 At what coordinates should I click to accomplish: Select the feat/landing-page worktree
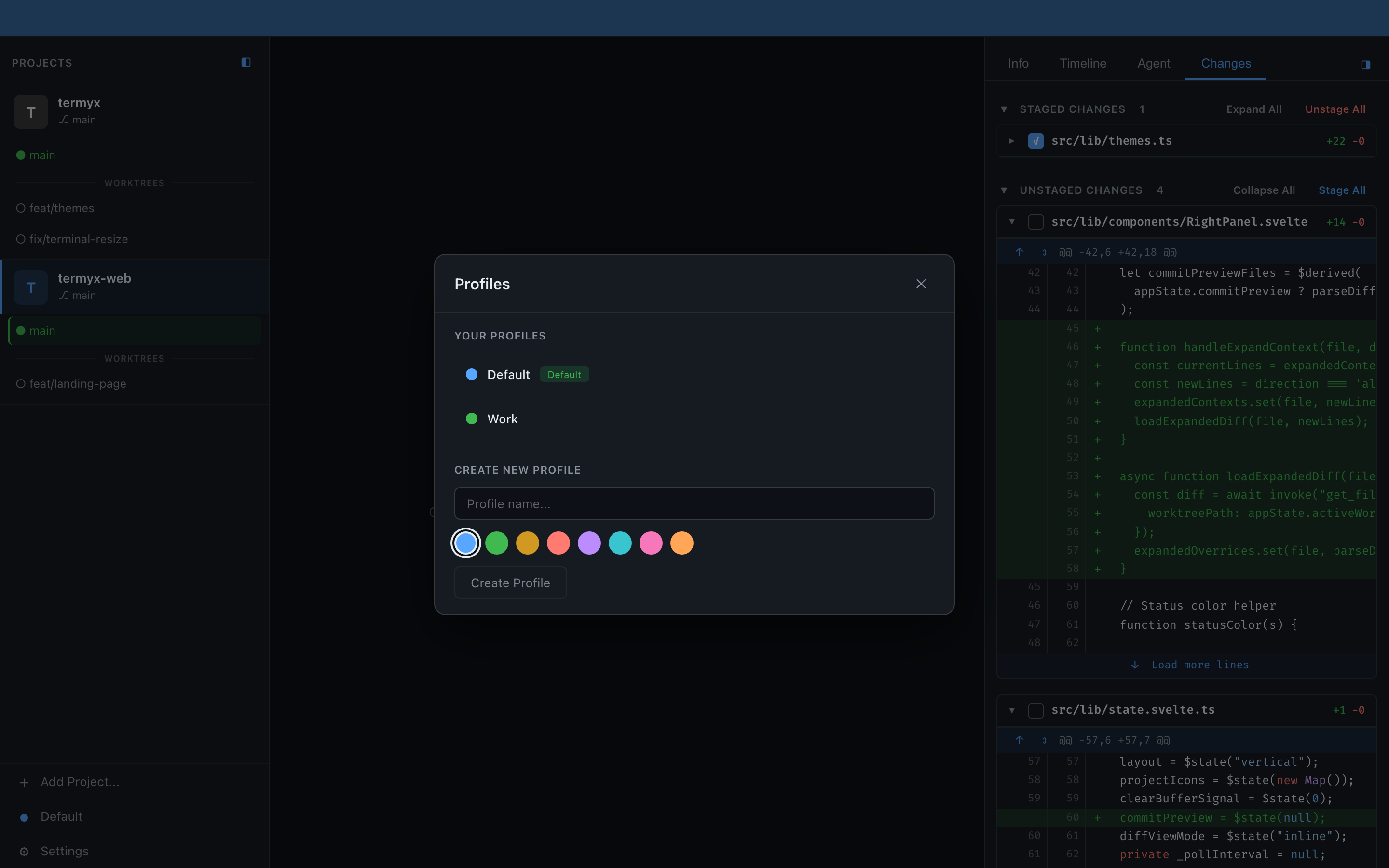point(134,383)
